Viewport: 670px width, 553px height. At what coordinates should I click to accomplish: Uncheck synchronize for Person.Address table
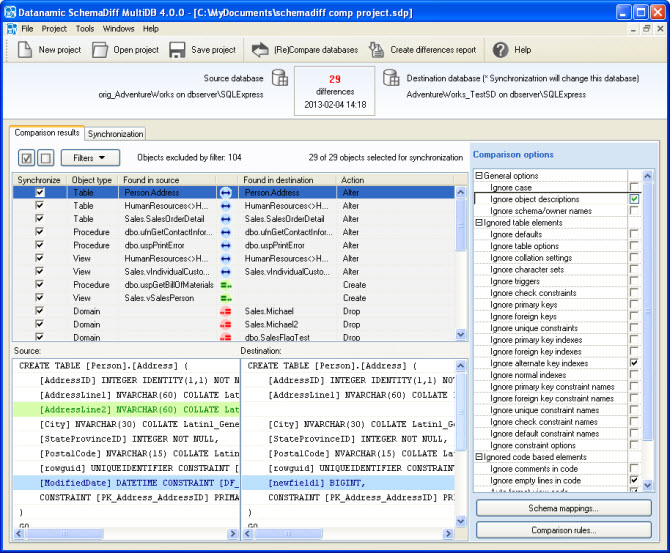click(39, 192)
